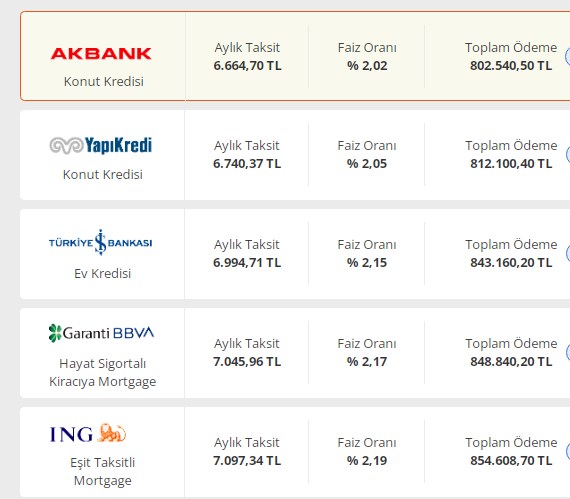570x499 pixels.
Task: Open Akbank Konut Kredisi link
Action: click(x=104, y=81)
